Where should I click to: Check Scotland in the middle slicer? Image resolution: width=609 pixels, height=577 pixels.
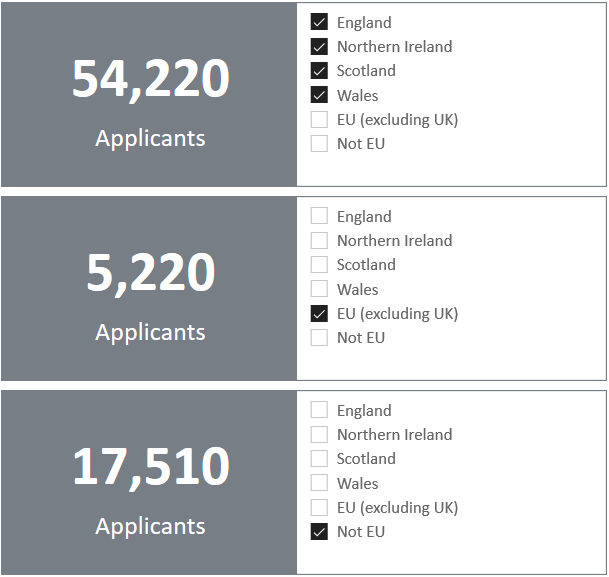319,264
